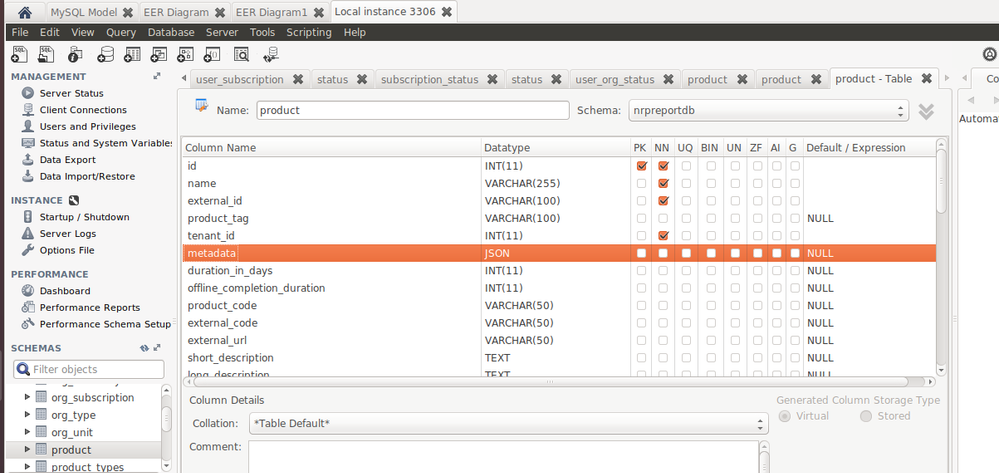Open the Database menu

click(171, 32)
